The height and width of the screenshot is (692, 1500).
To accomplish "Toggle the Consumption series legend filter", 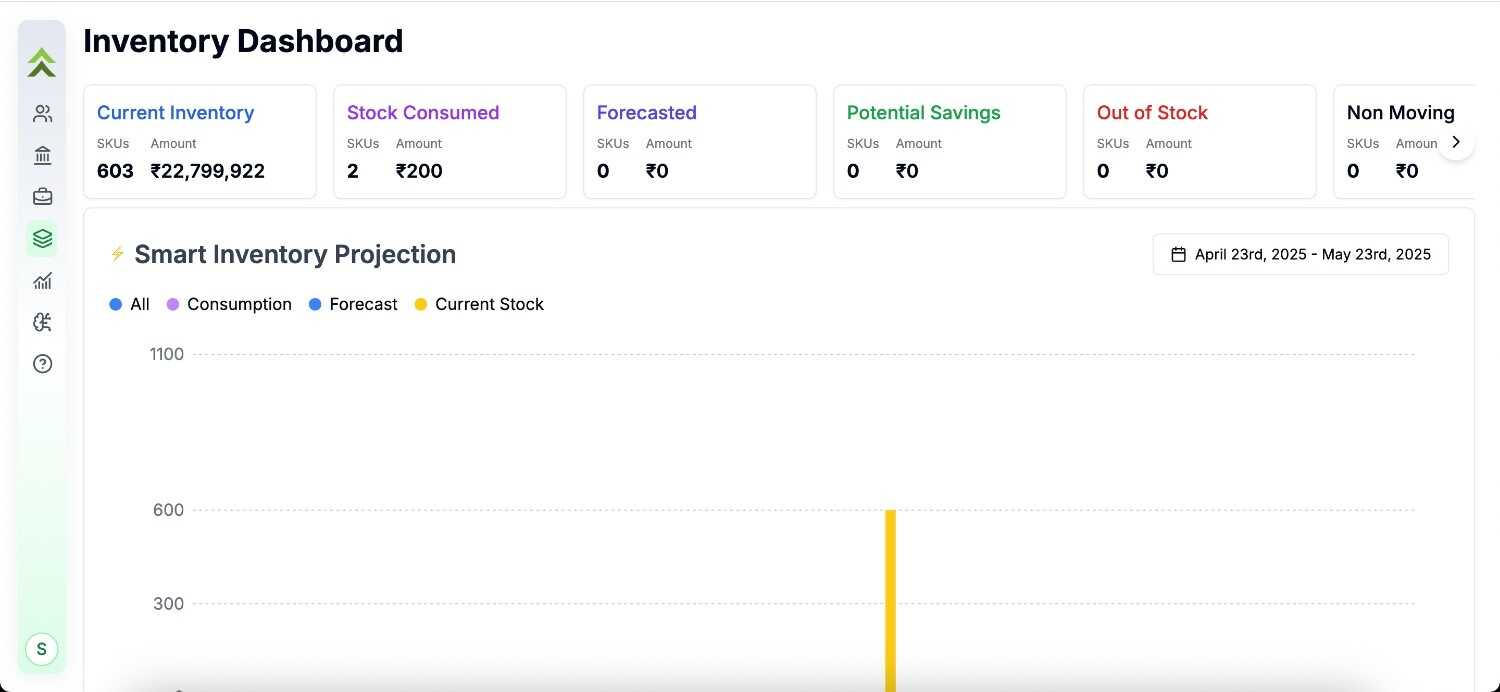I will (229, 304).
